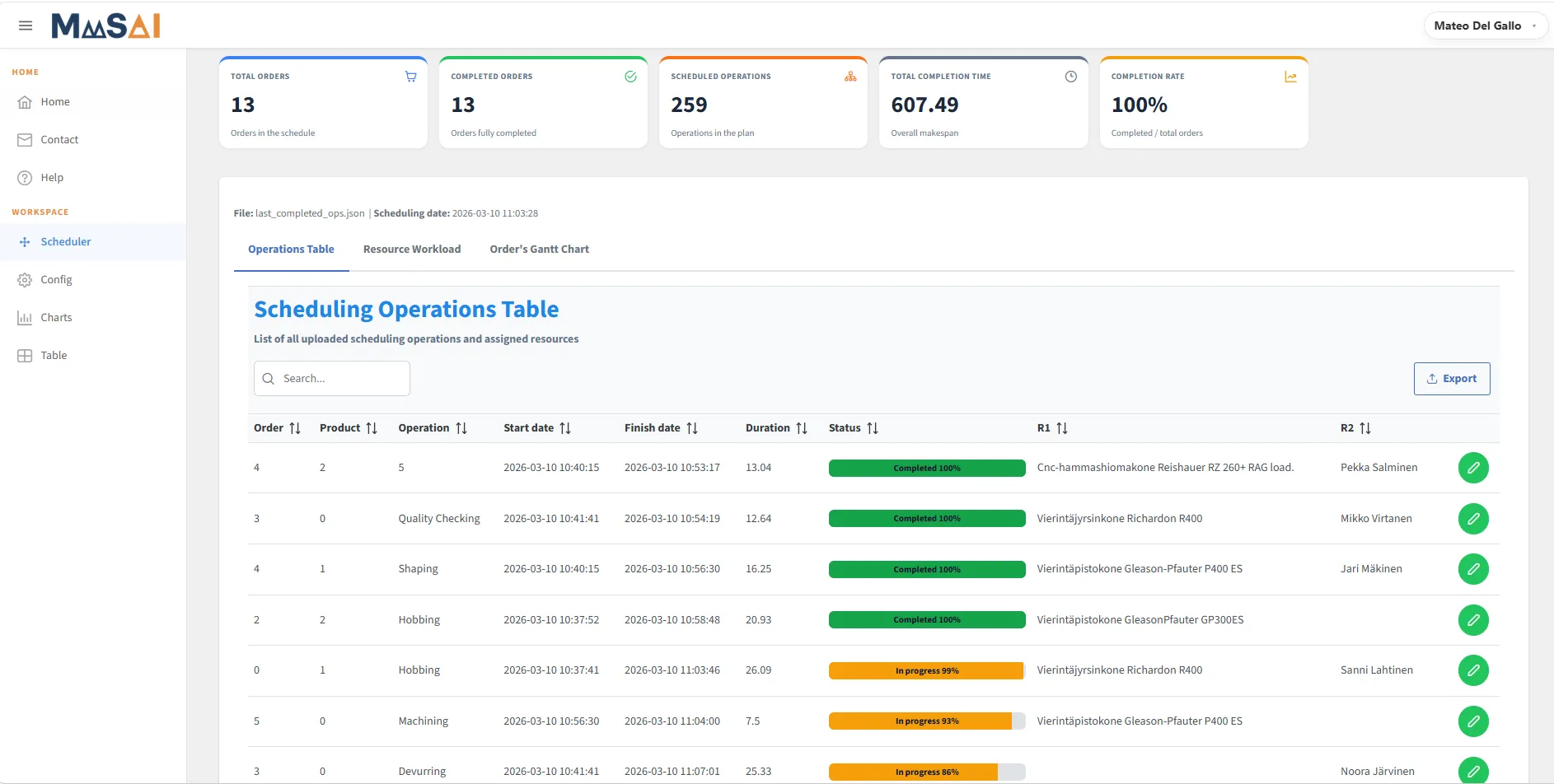Click edit pencil for Pekka Salminen row
The width and height of the screenshot is (1554, 784).
(x=1473, y=468)
